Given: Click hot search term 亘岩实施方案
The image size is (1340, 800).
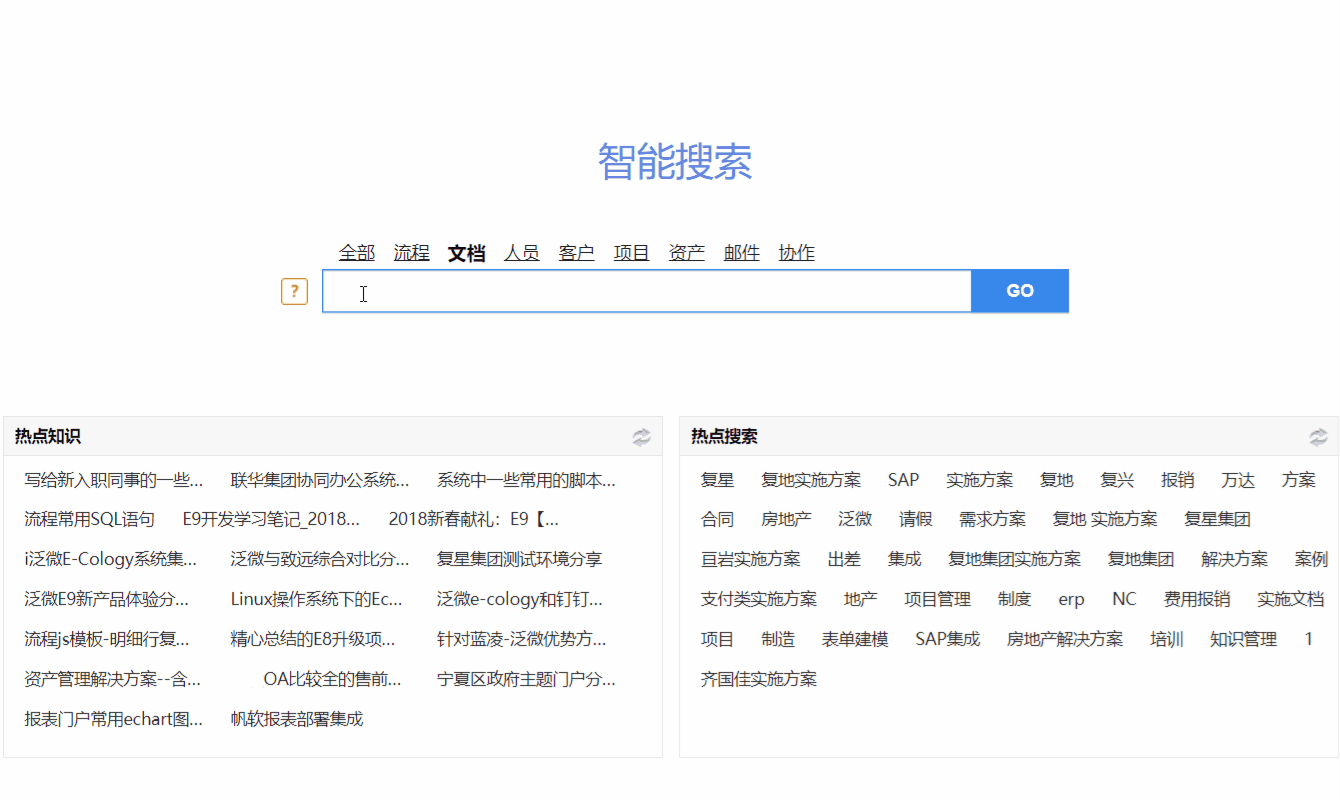Looking at the screenshot, I should pos(751,560).
